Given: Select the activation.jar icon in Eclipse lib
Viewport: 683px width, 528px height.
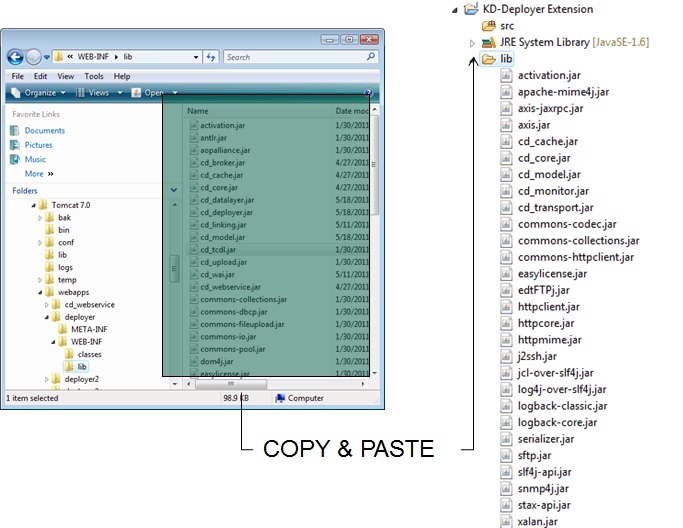Looking at the screenshot, I should pyautogui.click(x=507, y=76).
